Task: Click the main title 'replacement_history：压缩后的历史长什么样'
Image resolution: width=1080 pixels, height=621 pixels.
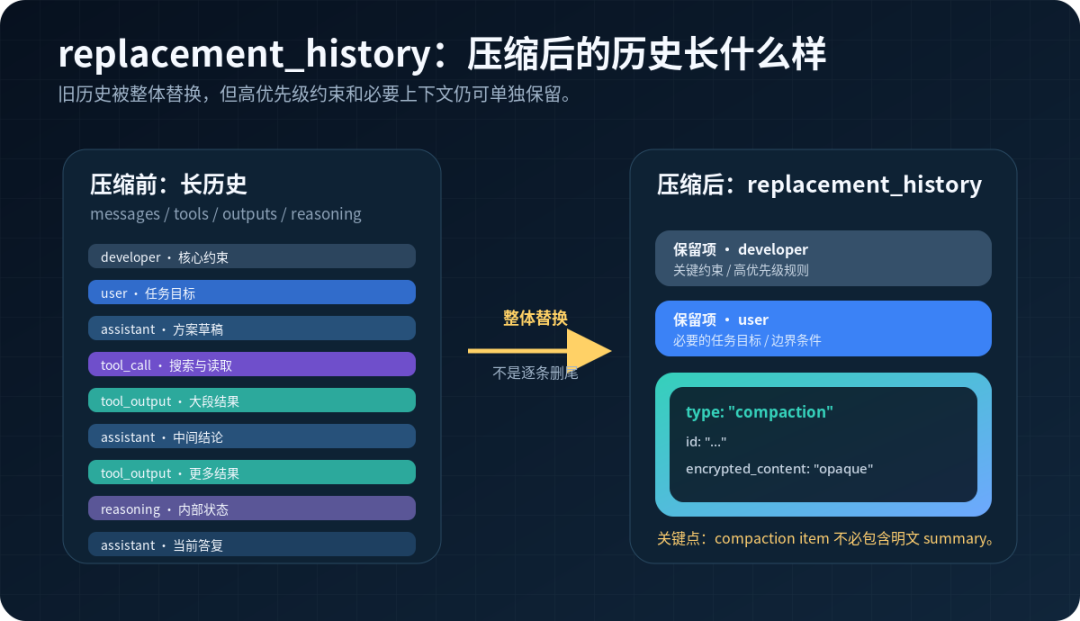Action: (x=442, y=54)
